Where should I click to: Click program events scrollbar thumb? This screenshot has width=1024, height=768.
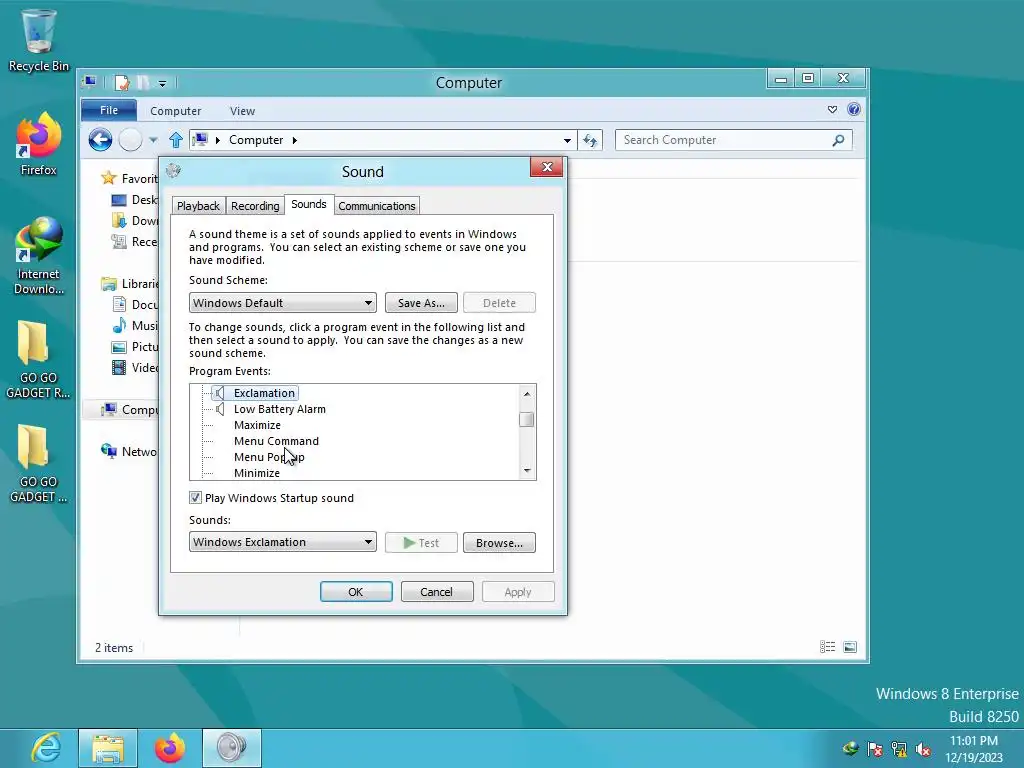pyautogui.click(x=526, y=419)
